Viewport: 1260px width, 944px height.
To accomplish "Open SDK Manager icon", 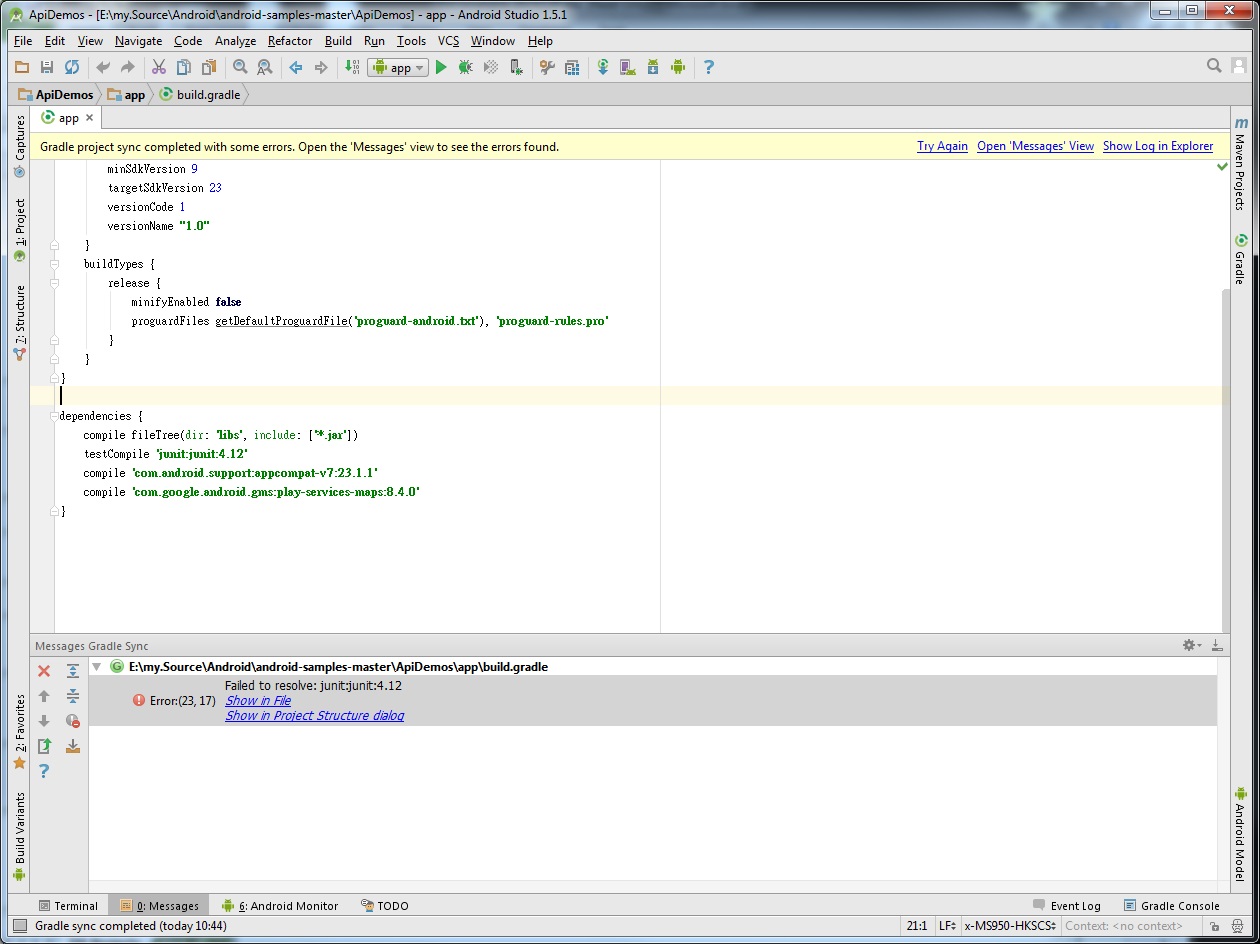I will pyautogui.click(x=653, y=67).
